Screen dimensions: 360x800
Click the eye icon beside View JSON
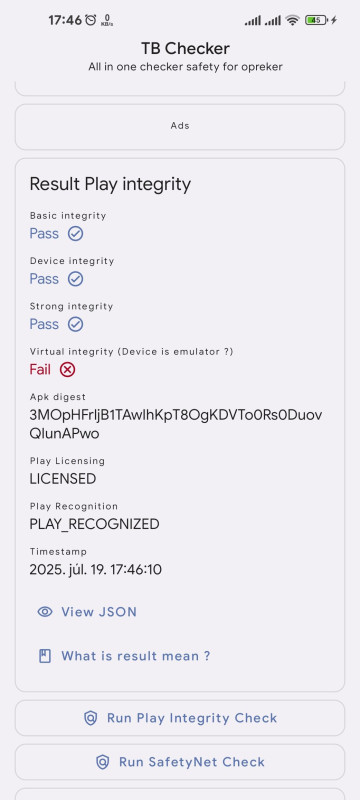[x=45, y=612]
